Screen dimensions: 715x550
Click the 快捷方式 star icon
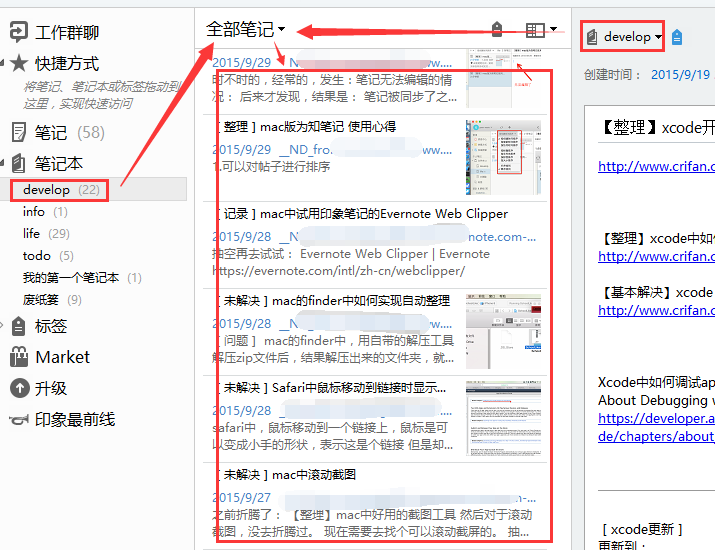[19, 63]
